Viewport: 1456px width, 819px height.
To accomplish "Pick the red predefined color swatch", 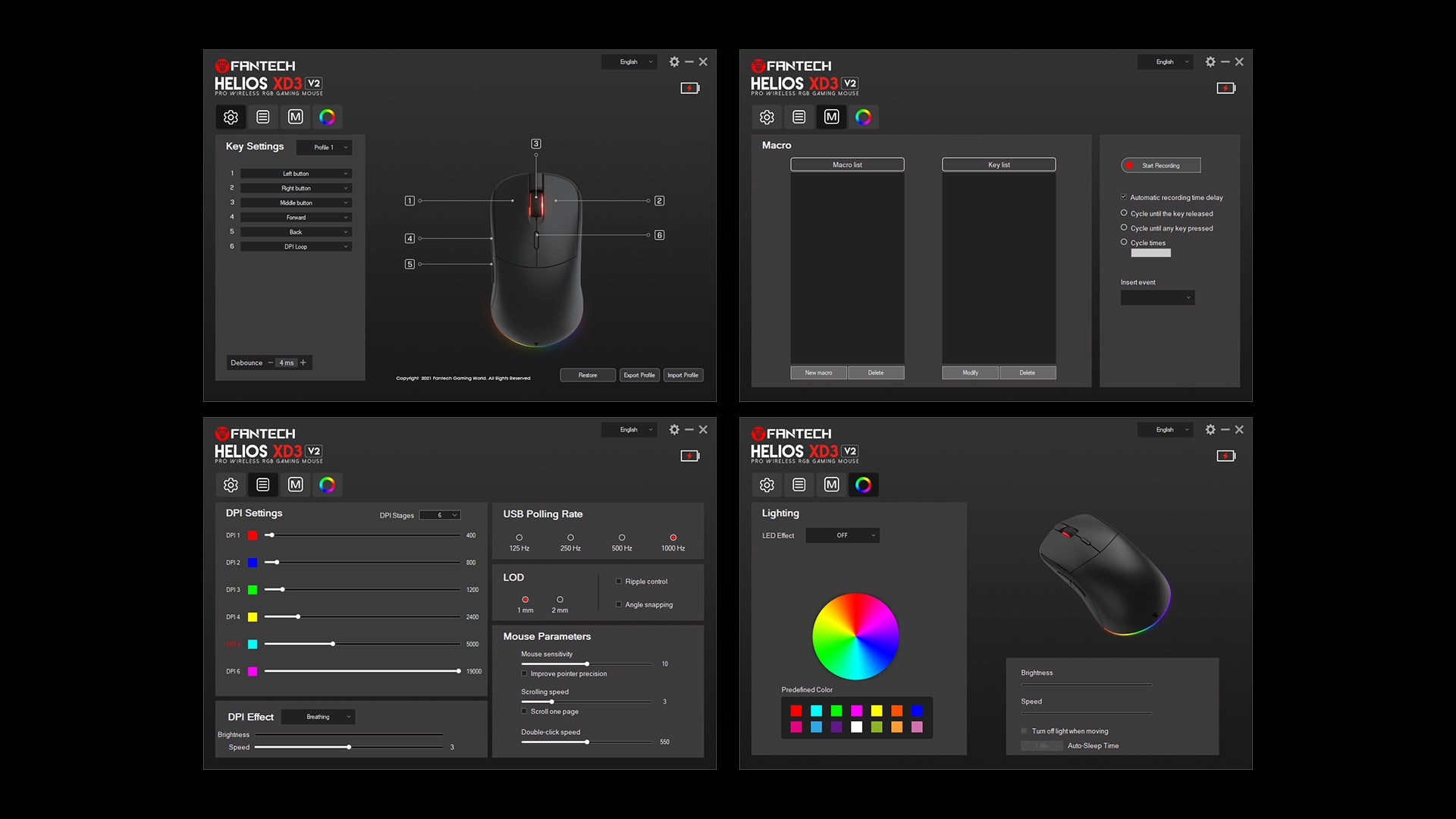I will tap(796, 711).
